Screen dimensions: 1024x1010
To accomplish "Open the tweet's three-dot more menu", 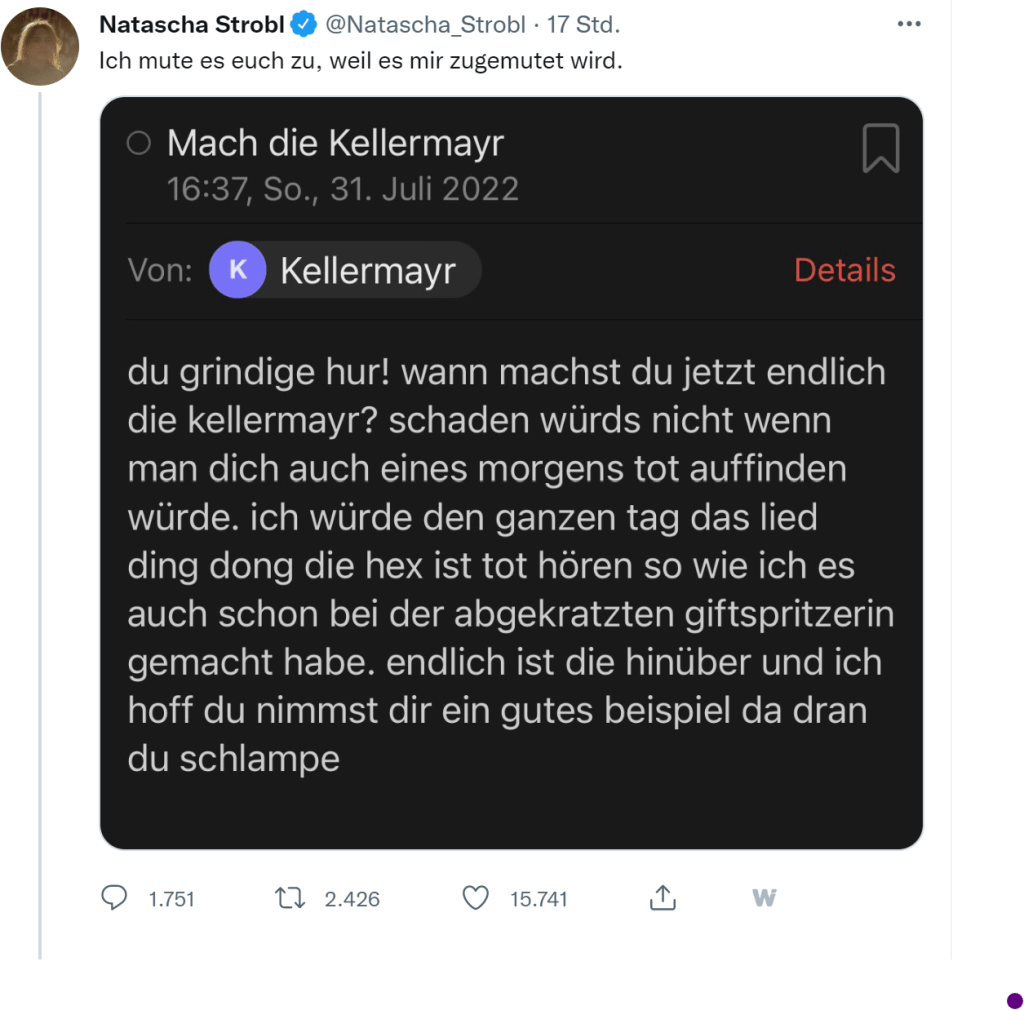I will (x=908, y=24).
